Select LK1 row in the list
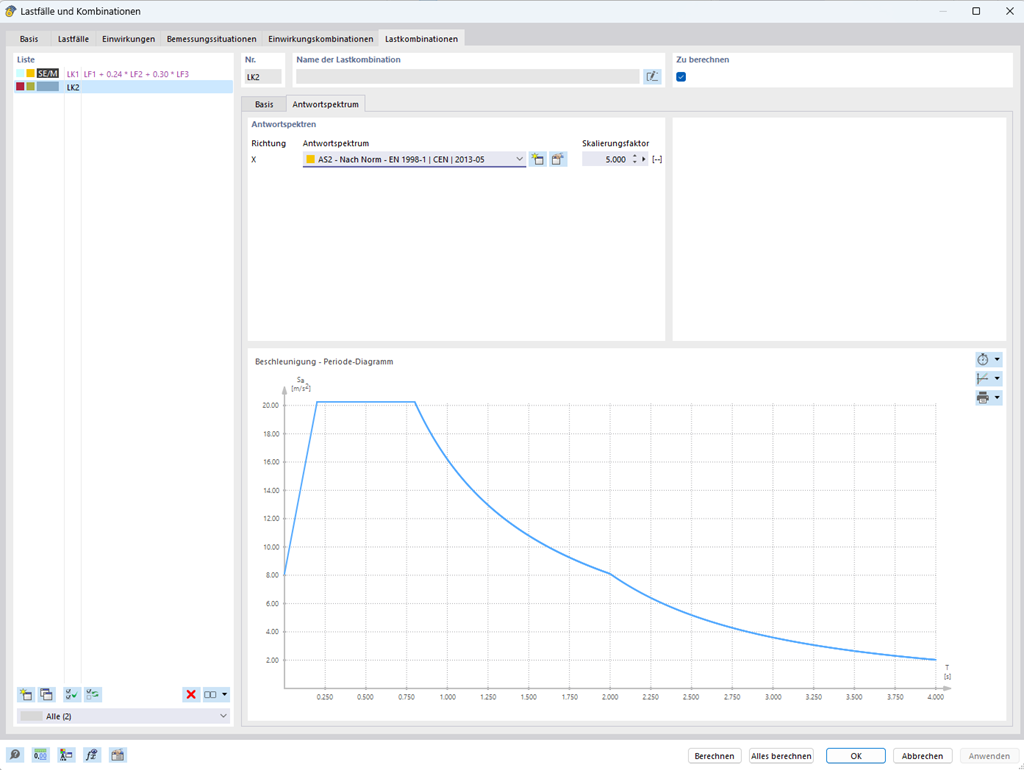The height and width of the screenshot is (770, 1024). (x=123, y=74)
